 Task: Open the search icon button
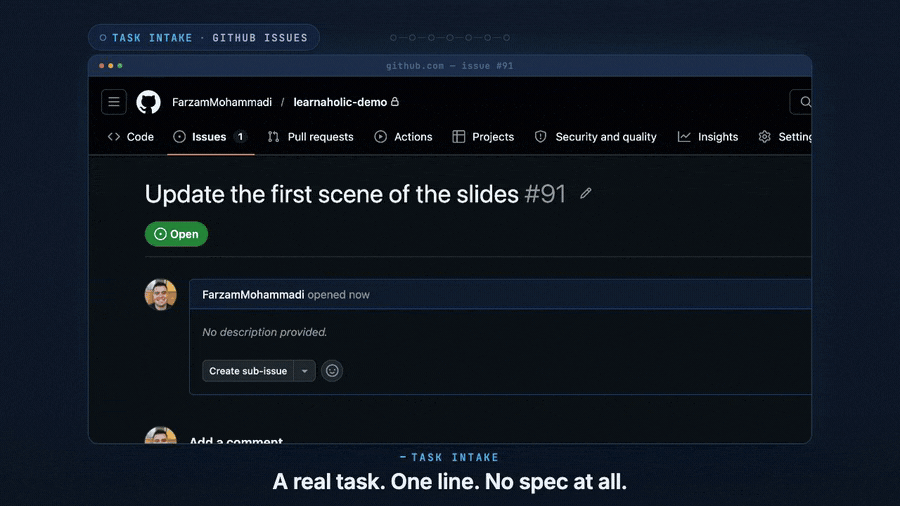click(802, 102)
